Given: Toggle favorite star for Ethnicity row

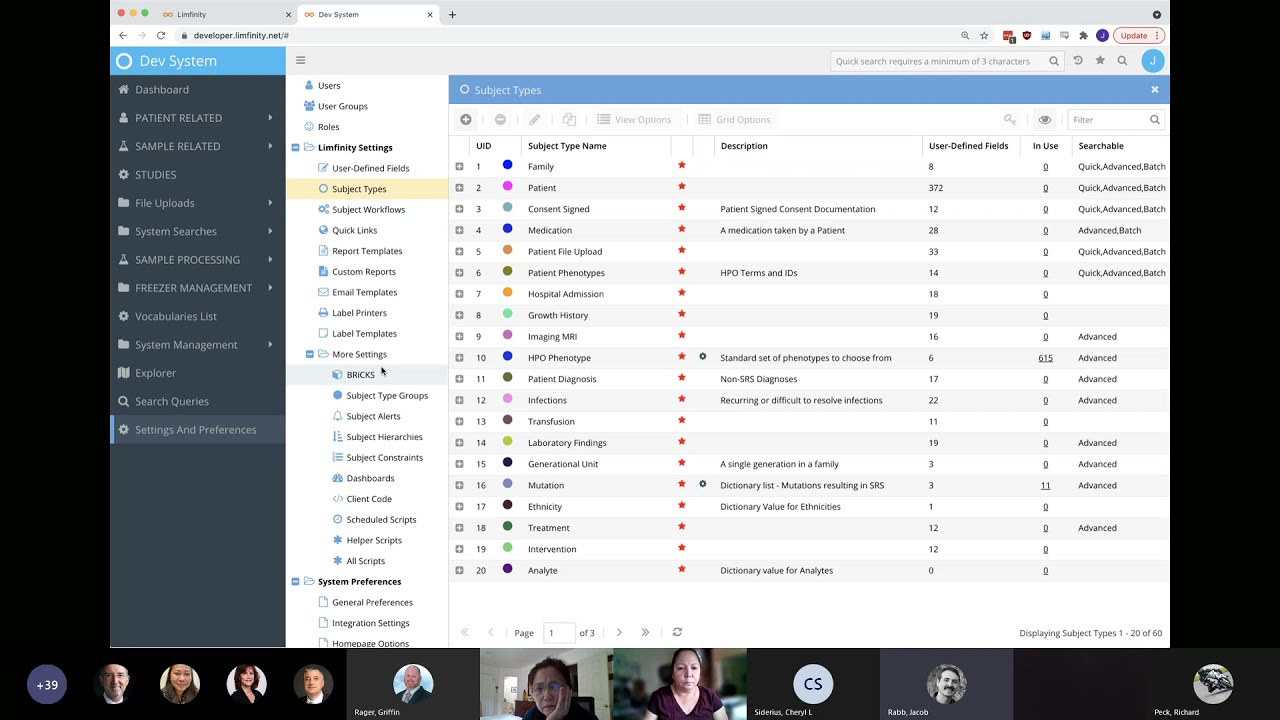Looking at the screenshot, I should click(x=682, y=505).
